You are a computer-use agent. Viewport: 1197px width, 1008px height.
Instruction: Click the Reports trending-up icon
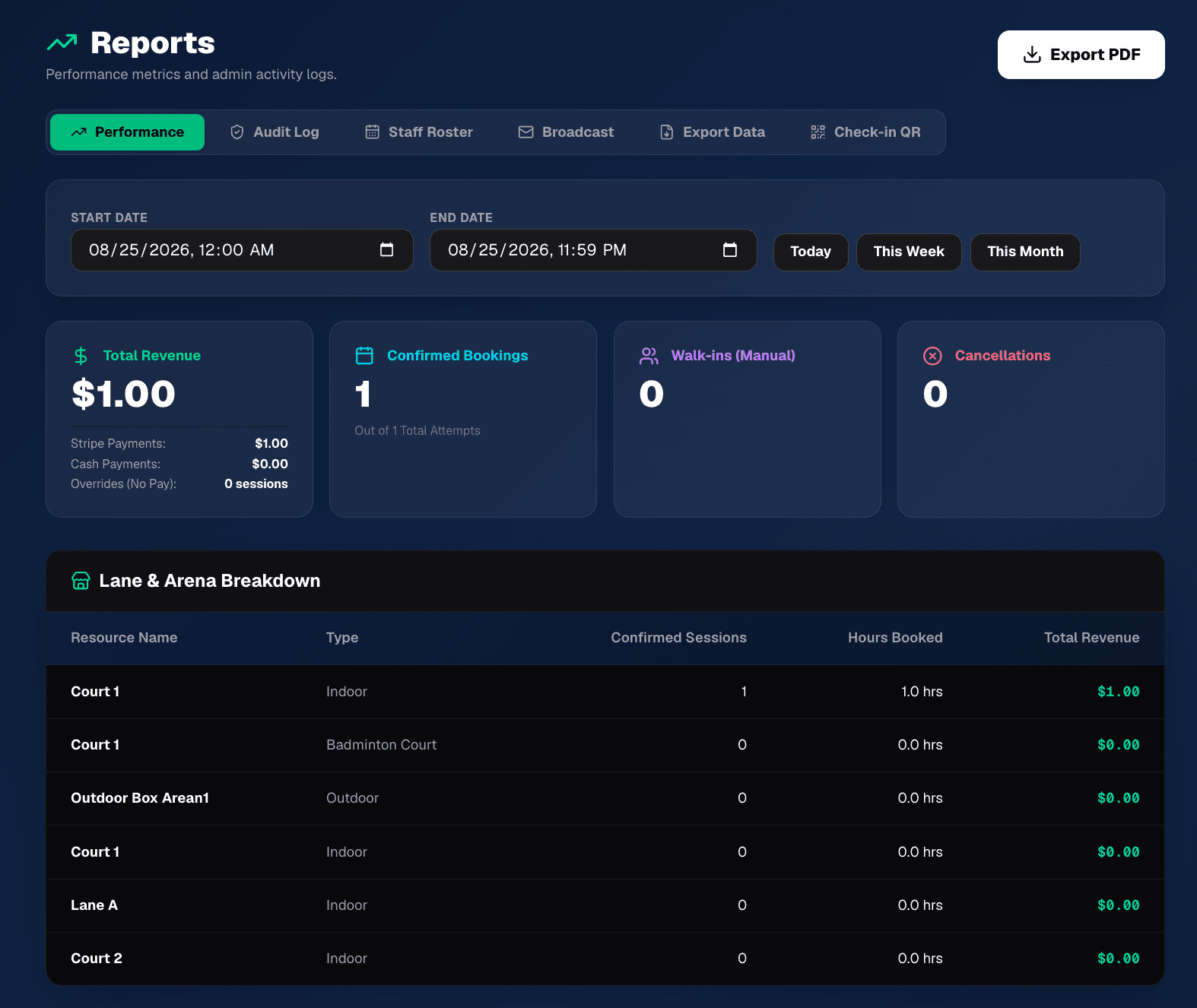click(x=62, y=43)
